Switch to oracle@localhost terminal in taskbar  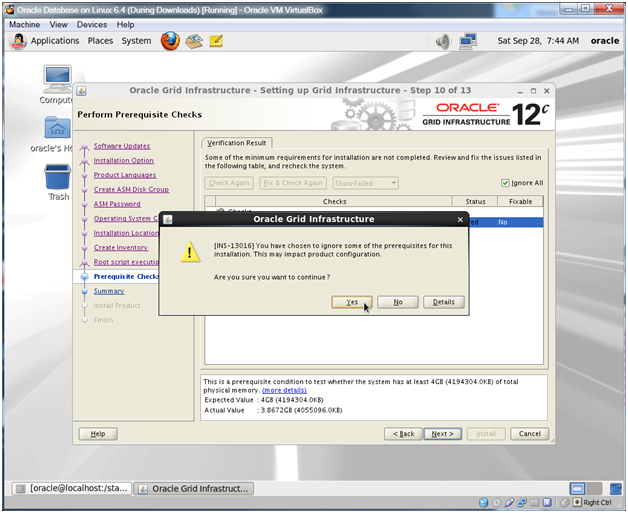tap(70, 489)
